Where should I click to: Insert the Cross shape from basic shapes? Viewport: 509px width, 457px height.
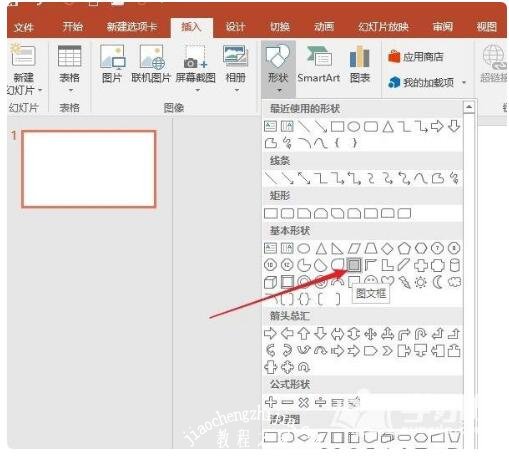point(420,265)
